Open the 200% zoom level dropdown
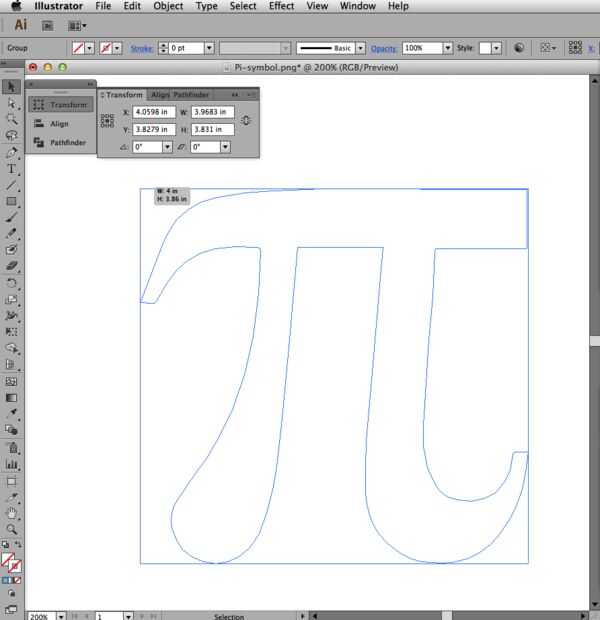Screen dimensions: 600x620 point(61,616)
